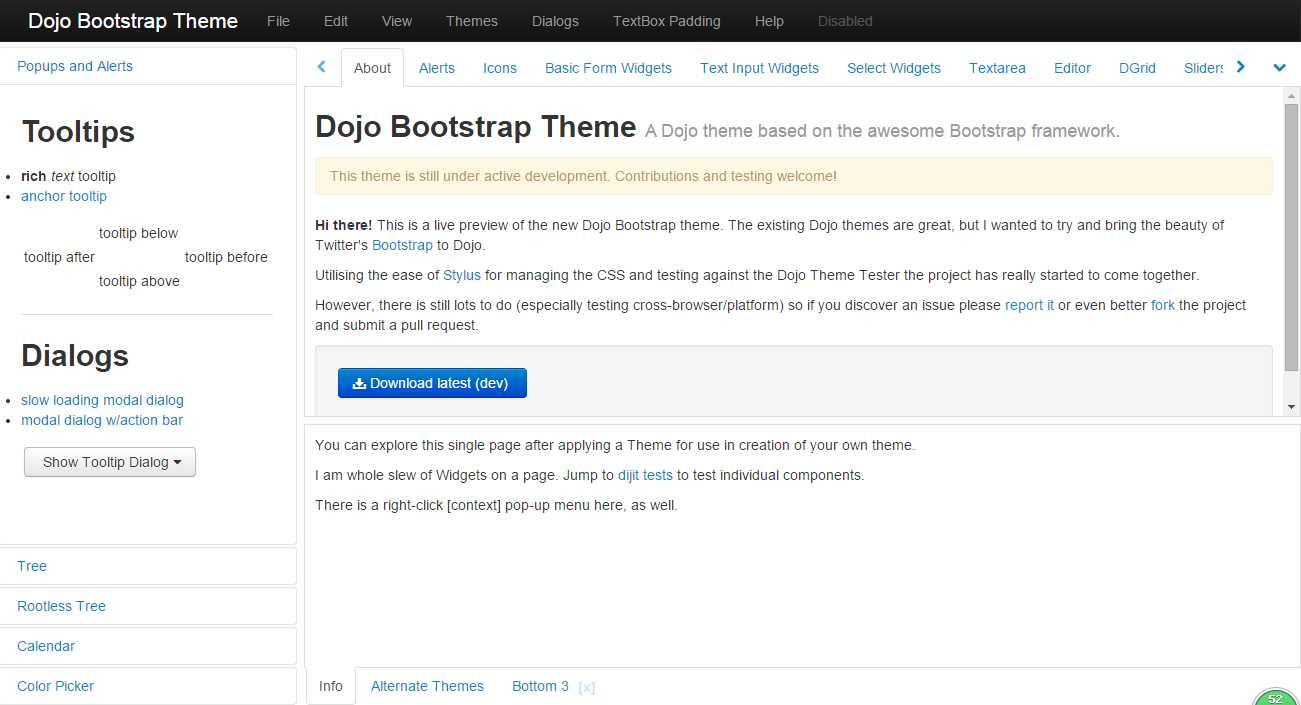This screenshot has height=705, width=1301.
Task: Open the File menu
Action: point(278,21)
